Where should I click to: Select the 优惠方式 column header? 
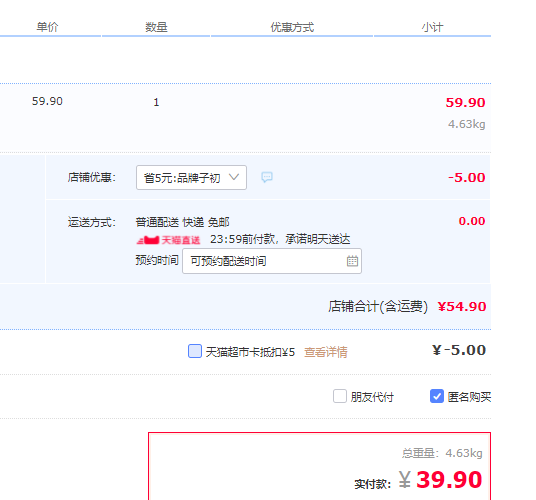pyautogui.click(x=292, y=27)
